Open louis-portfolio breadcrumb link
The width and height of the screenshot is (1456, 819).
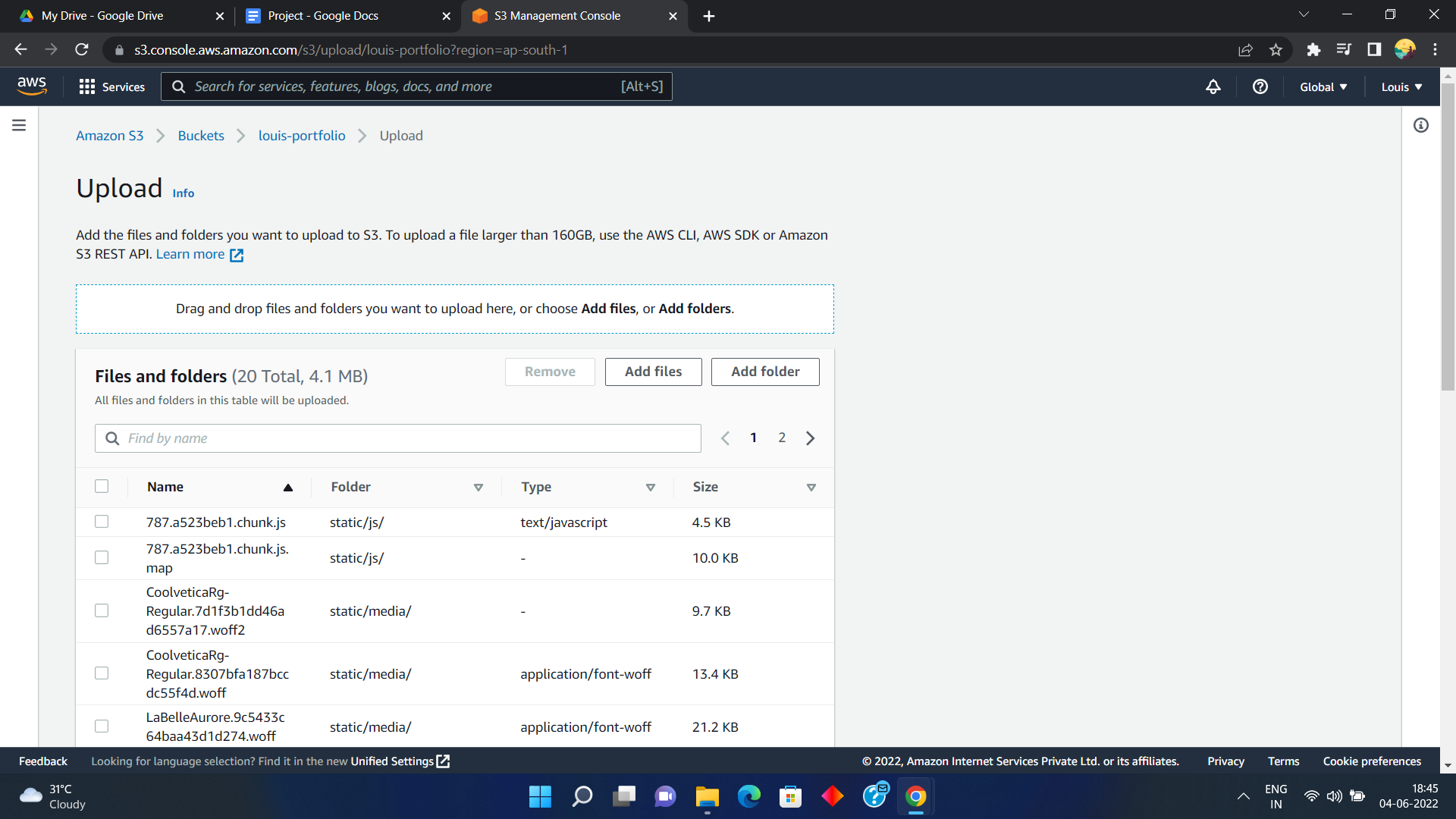point(302,136)
